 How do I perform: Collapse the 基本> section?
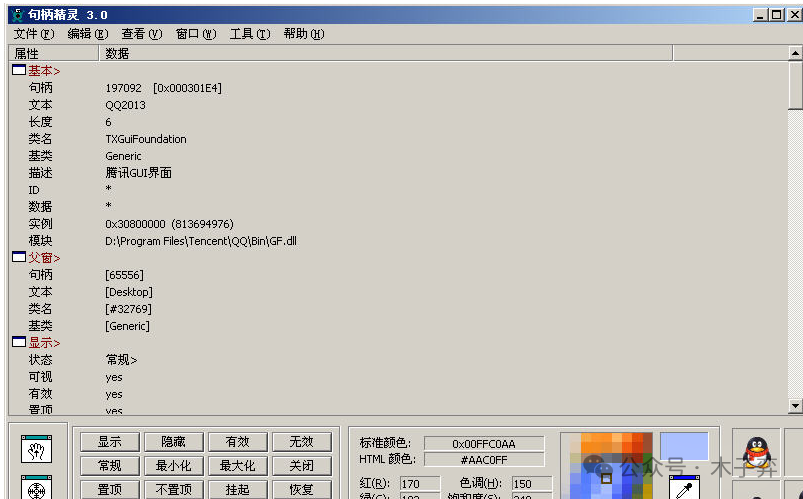pos(19,70)
